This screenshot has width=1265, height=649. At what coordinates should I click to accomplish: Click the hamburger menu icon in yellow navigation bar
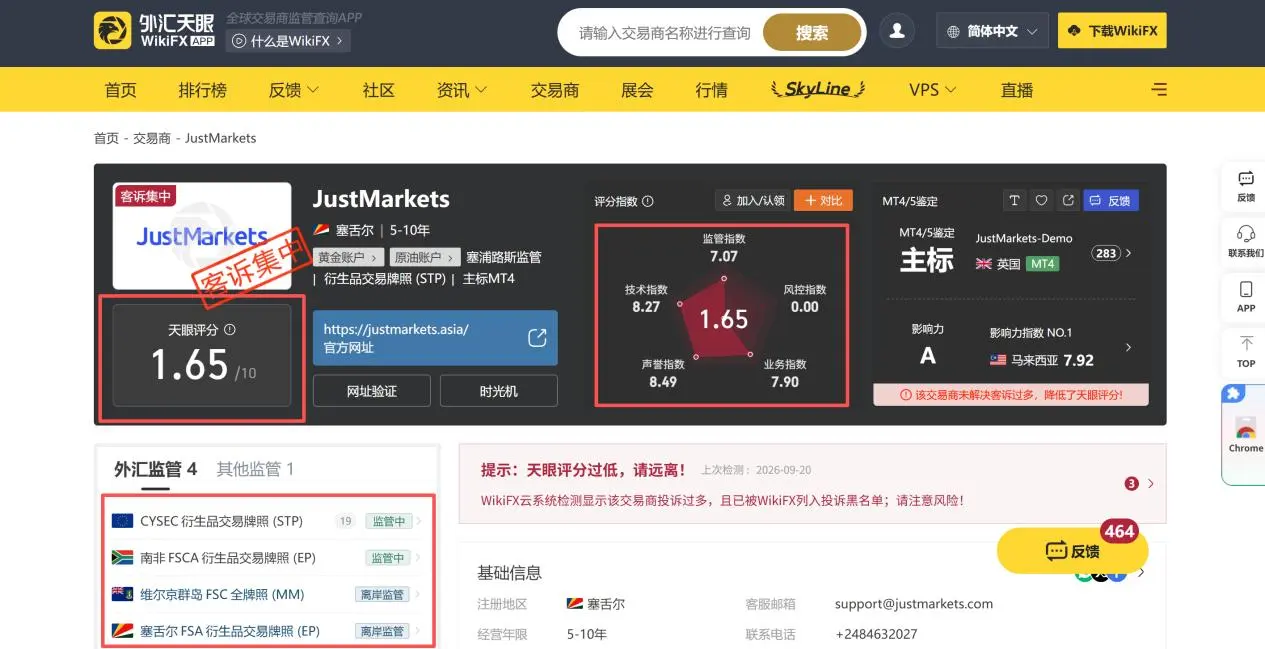tap(1159, 90)
